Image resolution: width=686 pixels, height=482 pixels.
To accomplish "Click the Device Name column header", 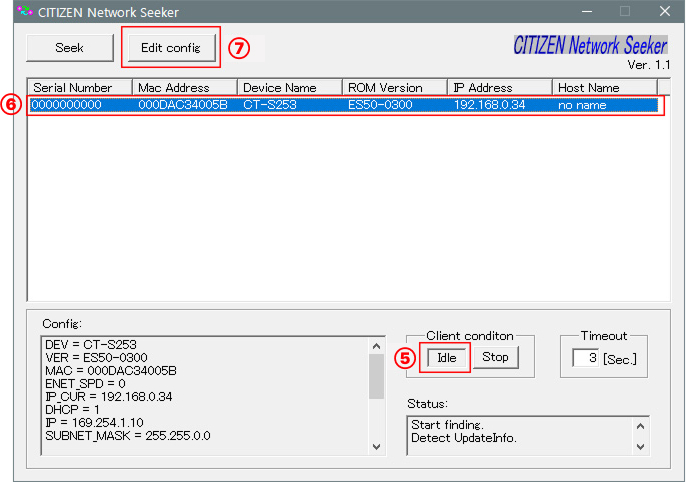I will pyautogui.click(x=289, y=87).
